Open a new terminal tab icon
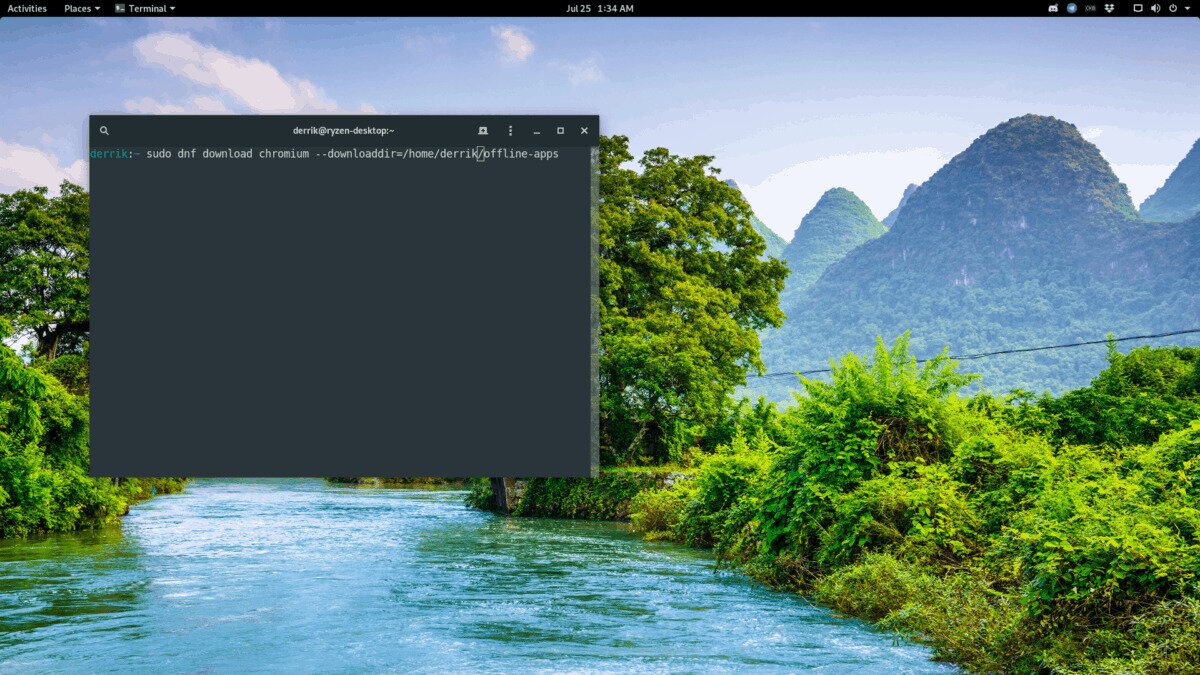Screen dimensions: 1200x675 pyautogui.click(x=483, y=130)
